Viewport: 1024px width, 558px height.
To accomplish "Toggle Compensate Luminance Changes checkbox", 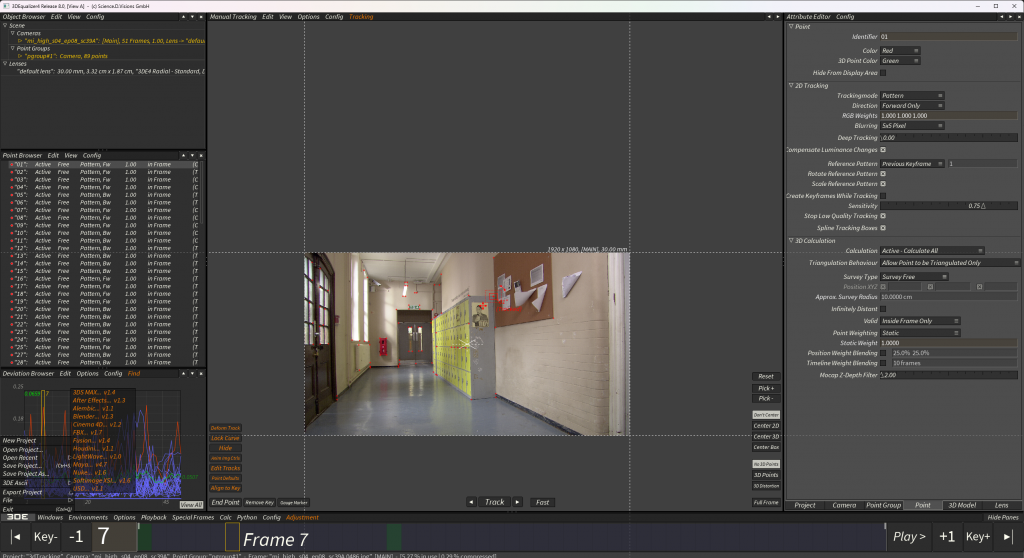I will tap(883, 150).
